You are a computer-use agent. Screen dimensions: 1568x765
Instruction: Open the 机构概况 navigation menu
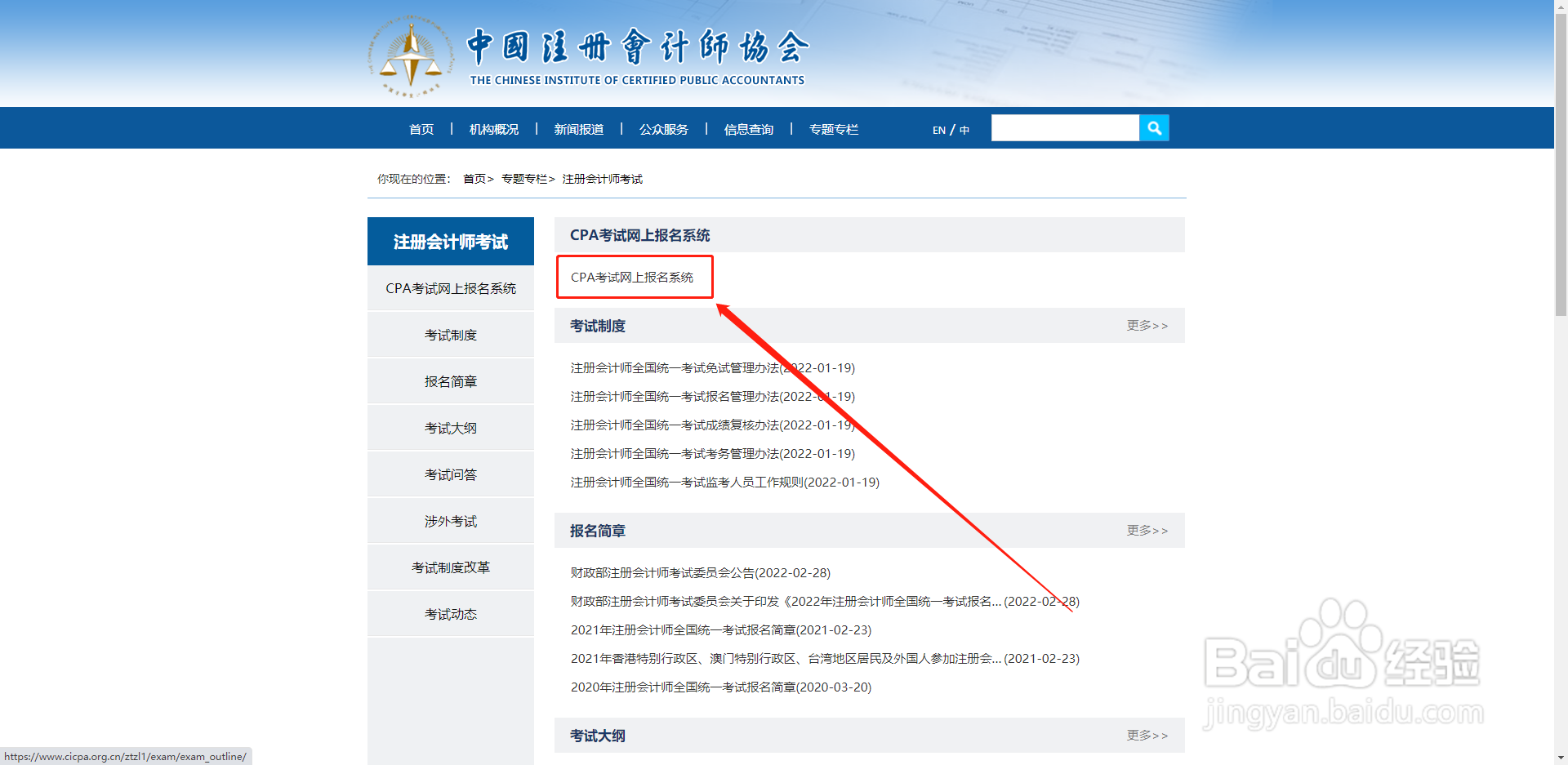[494, 129]
